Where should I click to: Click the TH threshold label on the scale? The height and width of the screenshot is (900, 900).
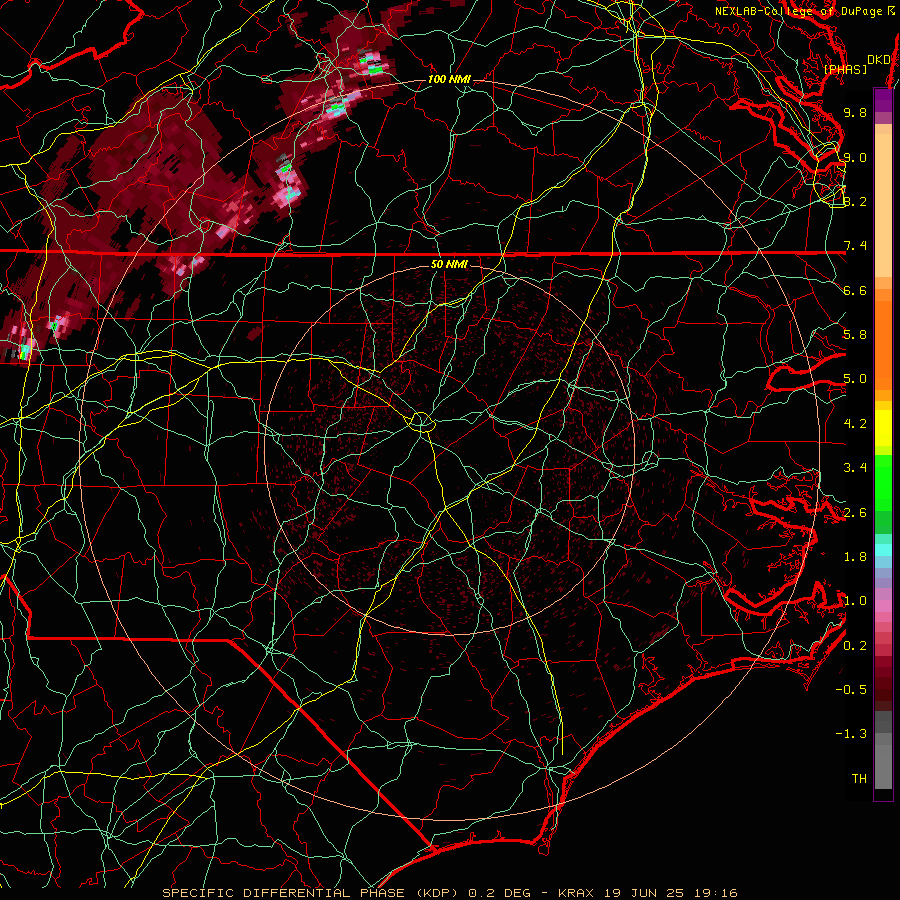click(859, 778)
